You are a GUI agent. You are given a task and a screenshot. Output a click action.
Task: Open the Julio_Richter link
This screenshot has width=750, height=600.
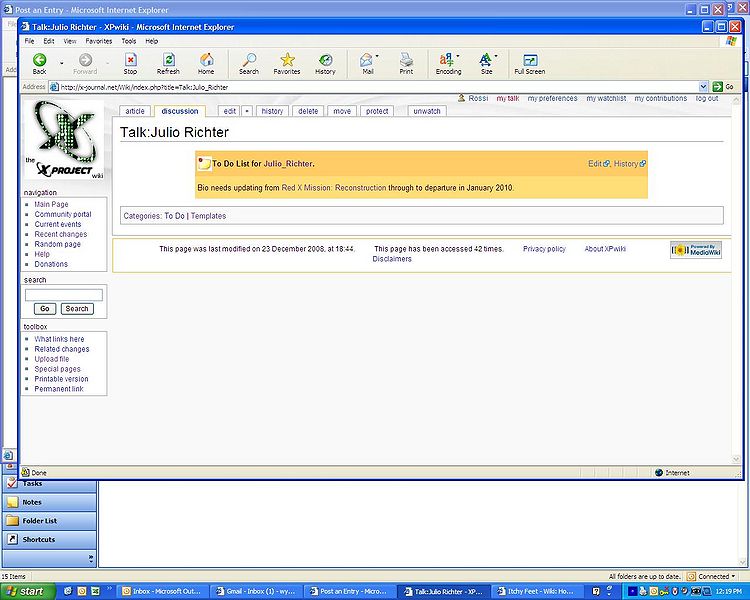pos(287,164)
